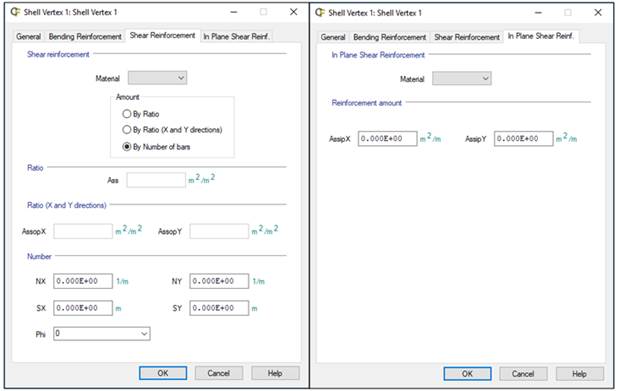Click the AssopX input field
This screenshot has width=619, height=391.
83,231
